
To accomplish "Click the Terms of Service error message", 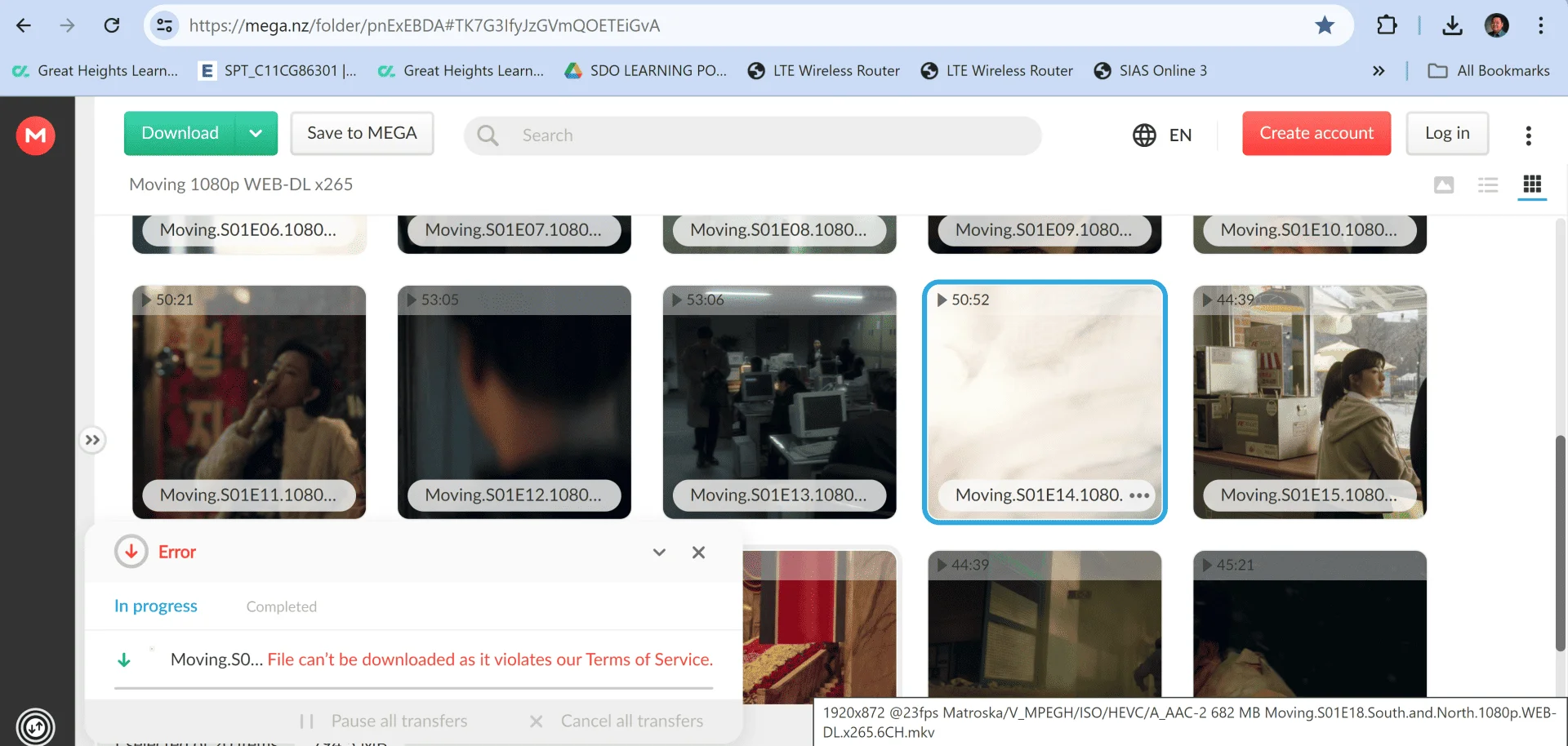I will point(490,659).
